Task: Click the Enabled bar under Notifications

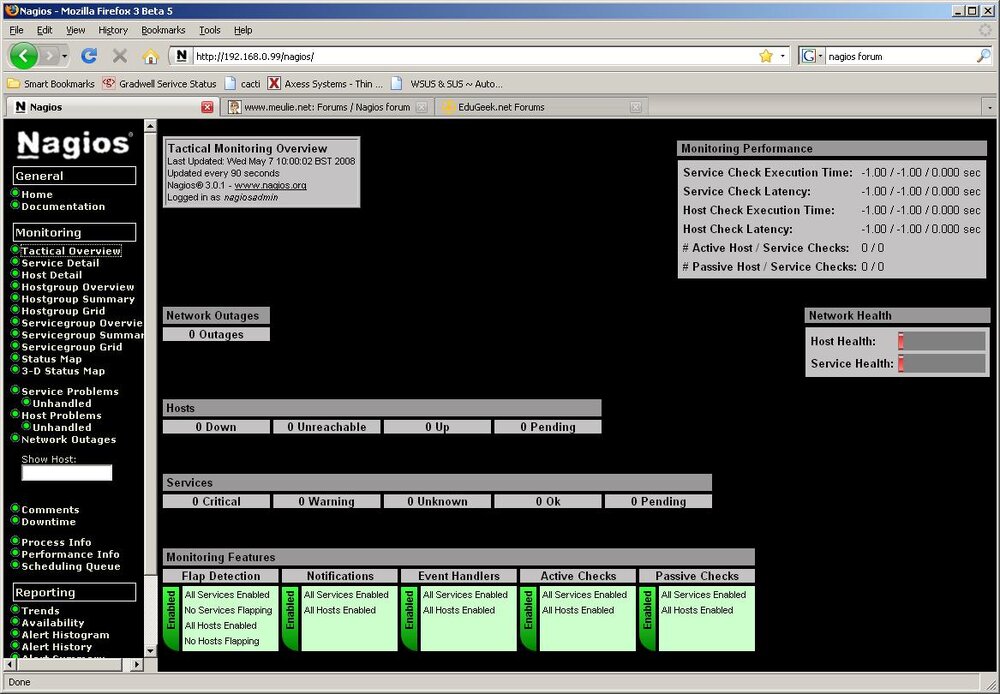Action: [x=291, y=618]
